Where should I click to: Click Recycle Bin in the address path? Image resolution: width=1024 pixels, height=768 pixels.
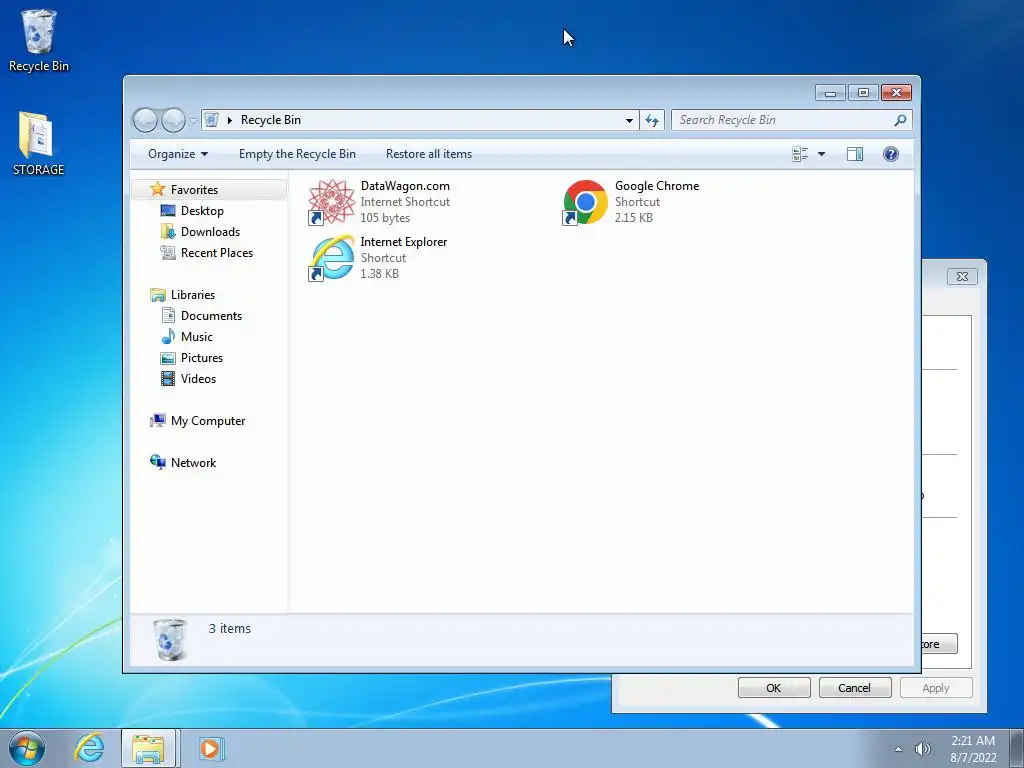tap(270, 120)
